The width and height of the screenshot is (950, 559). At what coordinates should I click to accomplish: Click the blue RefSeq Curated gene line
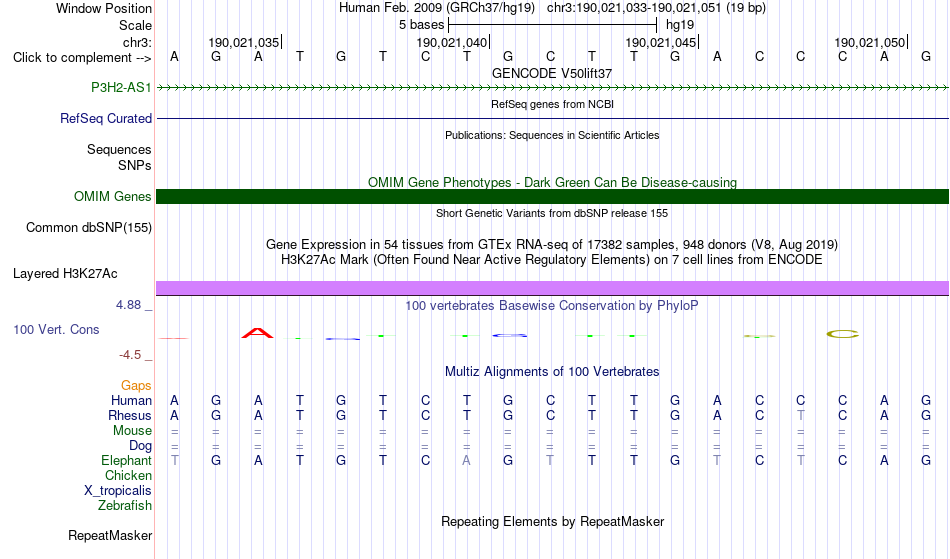(553, 118)
